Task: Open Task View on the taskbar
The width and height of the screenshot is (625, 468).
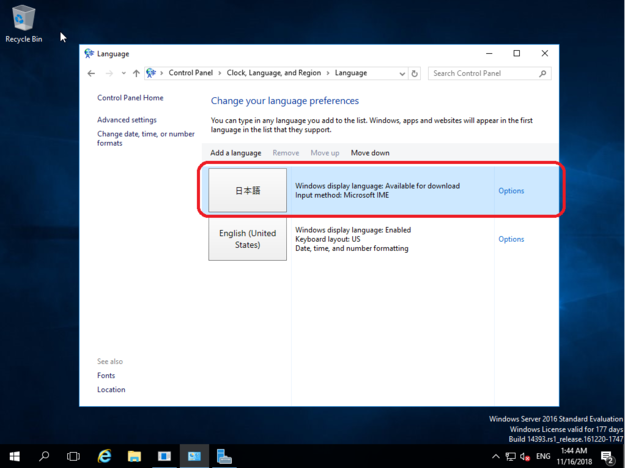Action: click(x=73, y=456)
